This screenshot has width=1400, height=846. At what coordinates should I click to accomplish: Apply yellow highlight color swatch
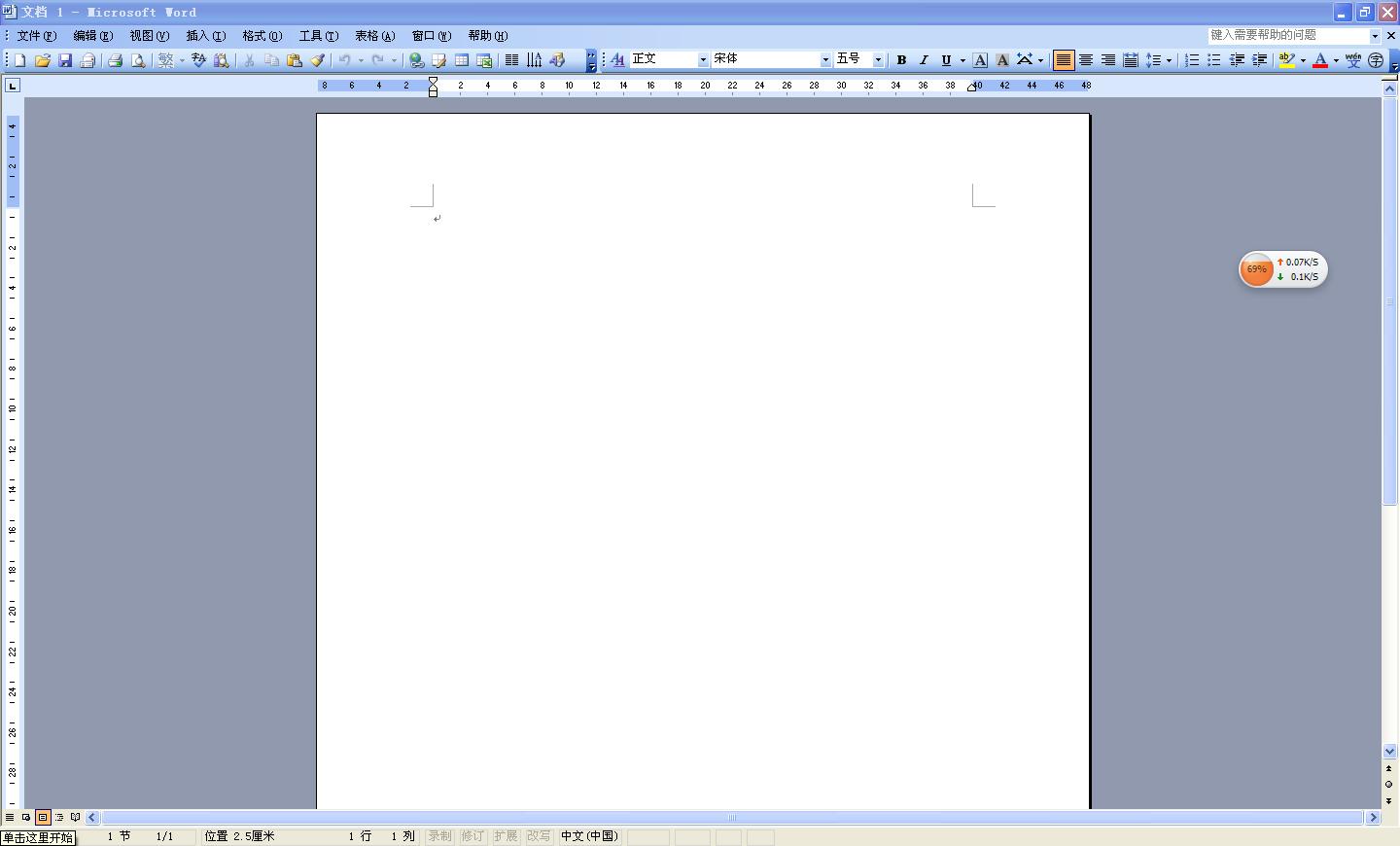(1286, 60)
